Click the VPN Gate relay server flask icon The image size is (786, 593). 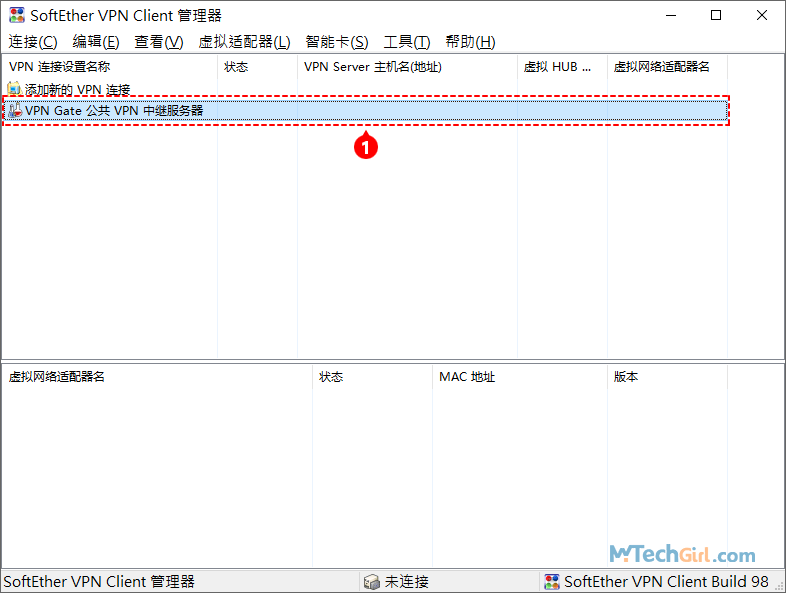15,110
